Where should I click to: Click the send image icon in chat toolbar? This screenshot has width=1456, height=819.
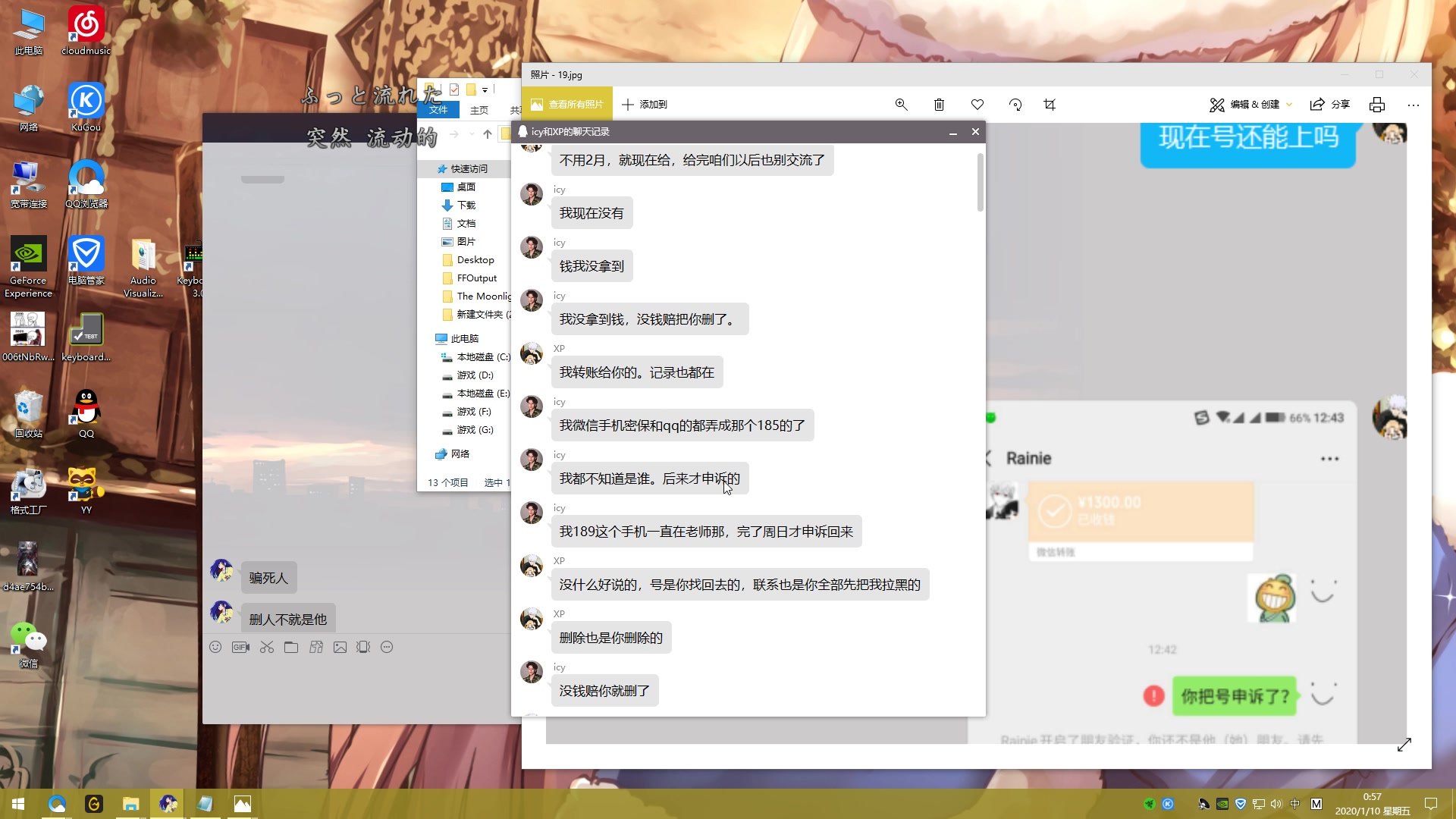340,647
